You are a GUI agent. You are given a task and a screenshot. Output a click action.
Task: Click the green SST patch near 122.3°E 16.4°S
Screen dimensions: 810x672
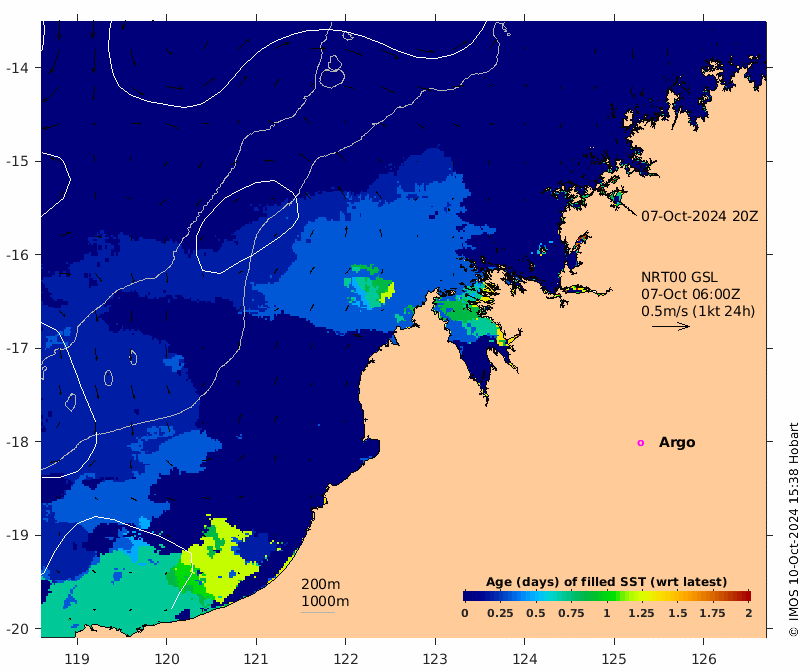point(369,288)
